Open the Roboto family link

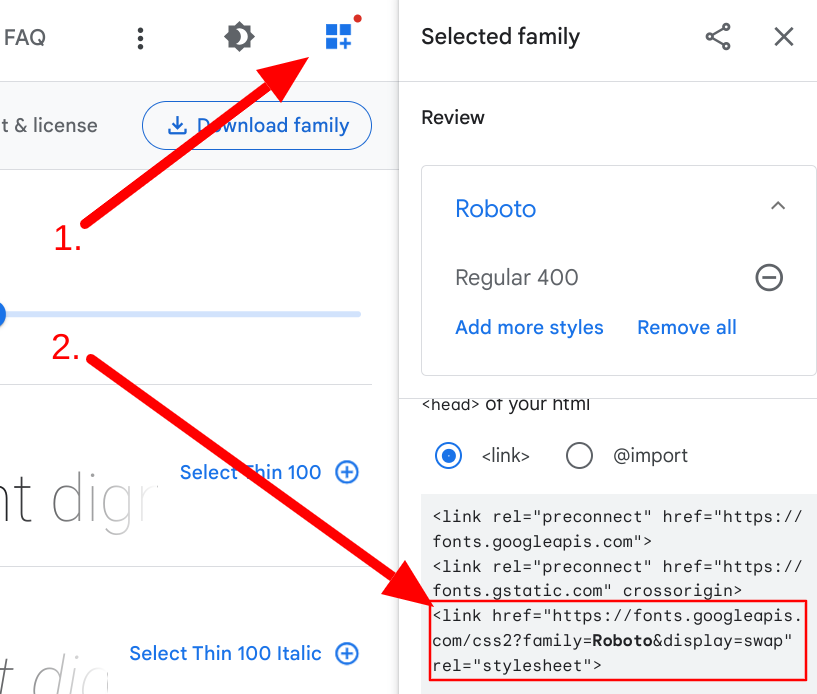[x=496, y=209]
